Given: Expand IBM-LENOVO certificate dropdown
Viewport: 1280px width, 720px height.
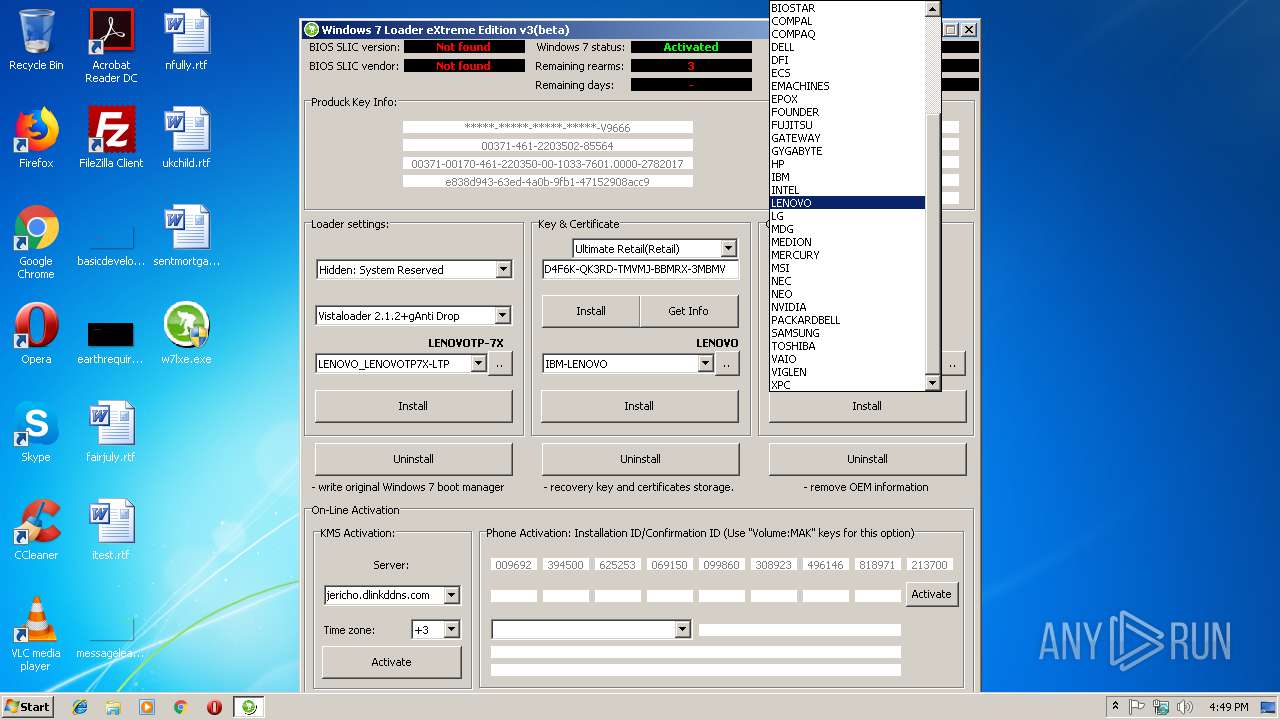Looking at the screenshot, I should tap(705, 364).
